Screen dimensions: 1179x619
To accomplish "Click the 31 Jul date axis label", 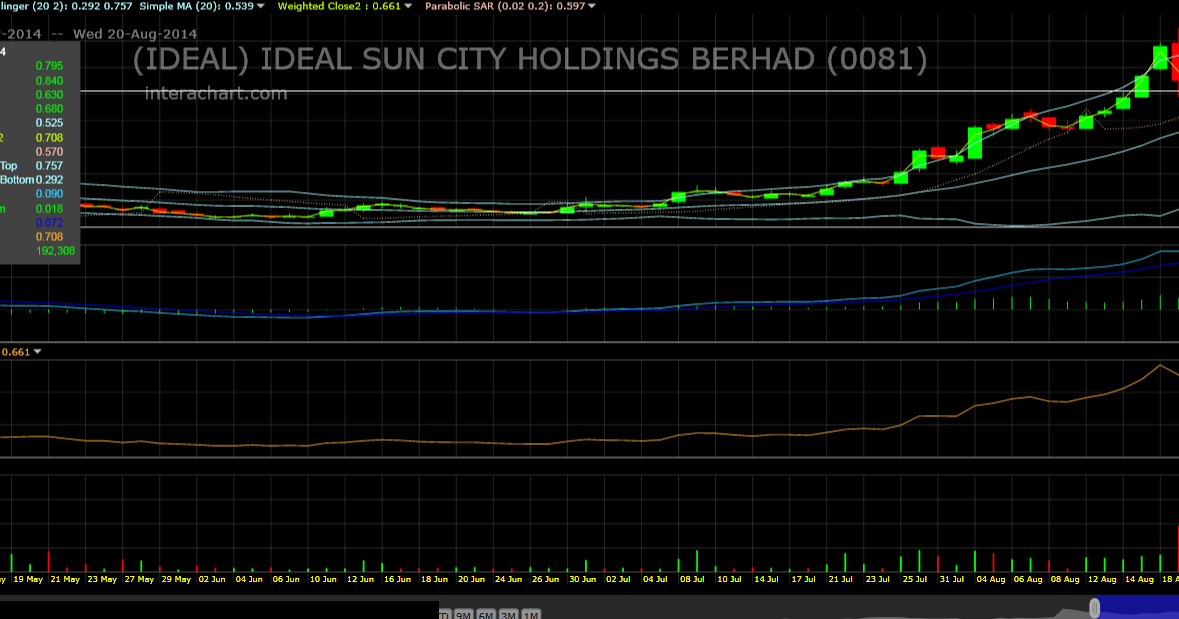I will click(951, 579).
